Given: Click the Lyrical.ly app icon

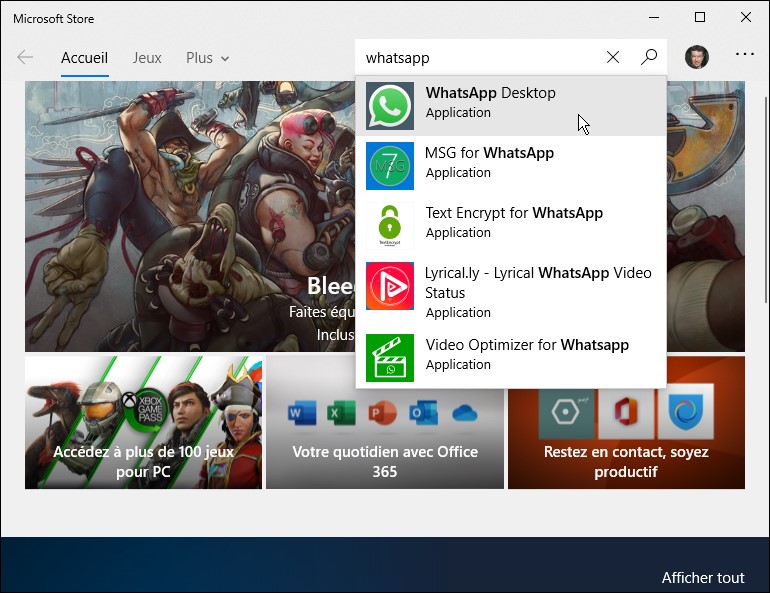Looking at the screenshot, I should click(390, 286).
